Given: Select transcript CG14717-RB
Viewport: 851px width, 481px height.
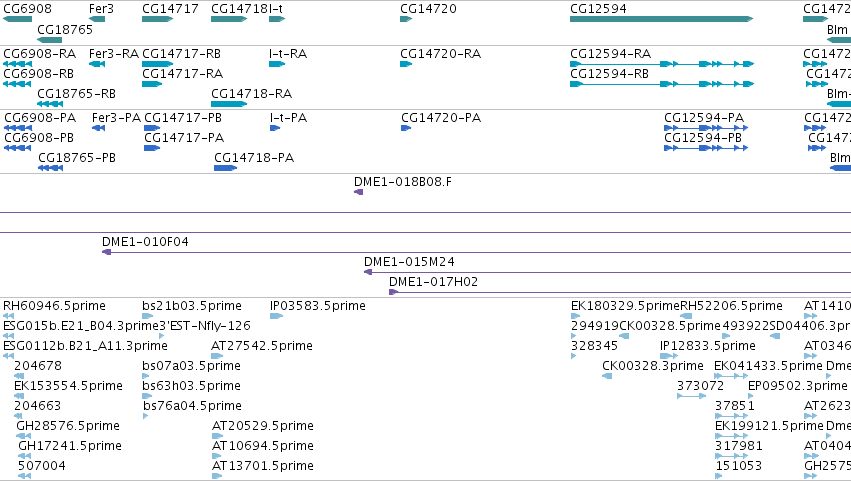Looking at the screenshot, I should pos(181,54).
